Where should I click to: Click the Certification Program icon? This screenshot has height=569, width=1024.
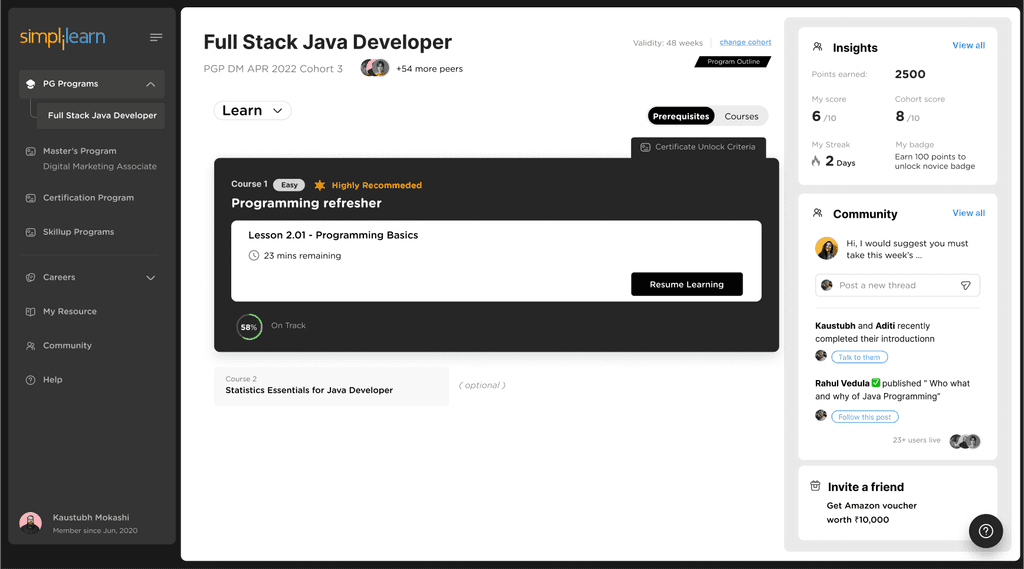pos(30,198)
